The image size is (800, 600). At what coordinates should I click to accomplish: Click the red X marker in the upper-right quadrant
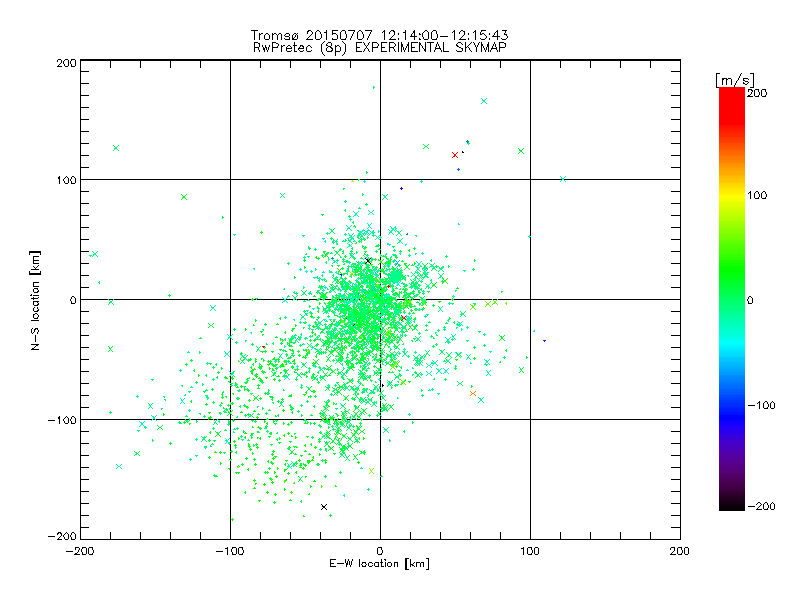pos(455,155)
